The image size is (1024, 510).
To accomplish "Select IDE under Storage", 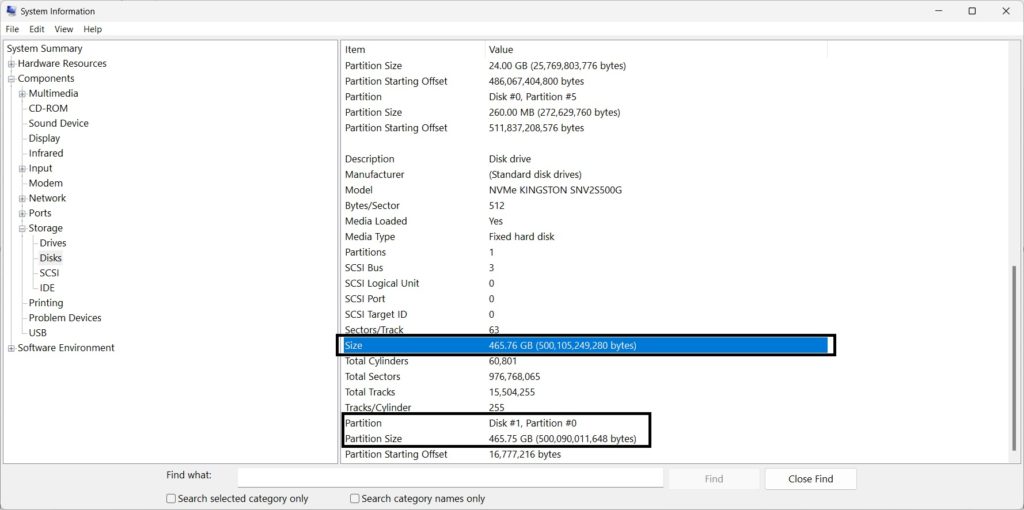I will pos(47,289).
